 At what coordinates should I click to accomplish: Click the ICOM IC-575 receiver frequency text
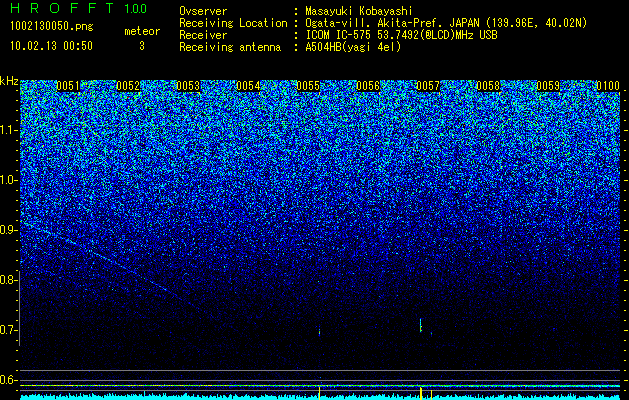[401, 35]
